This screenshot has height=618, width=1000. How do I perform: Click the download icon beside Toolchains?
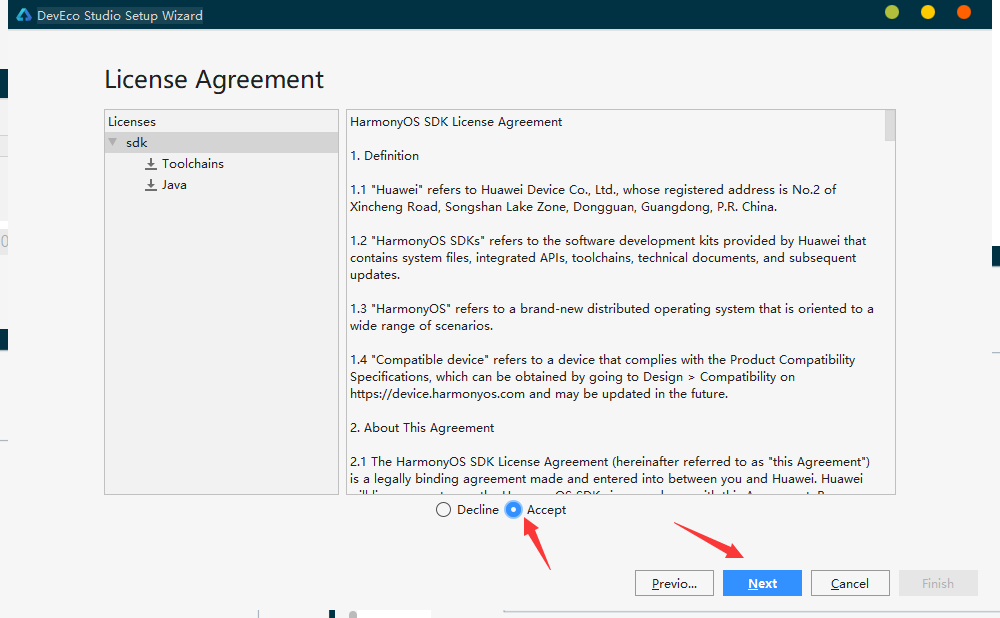tap(151, 164)
